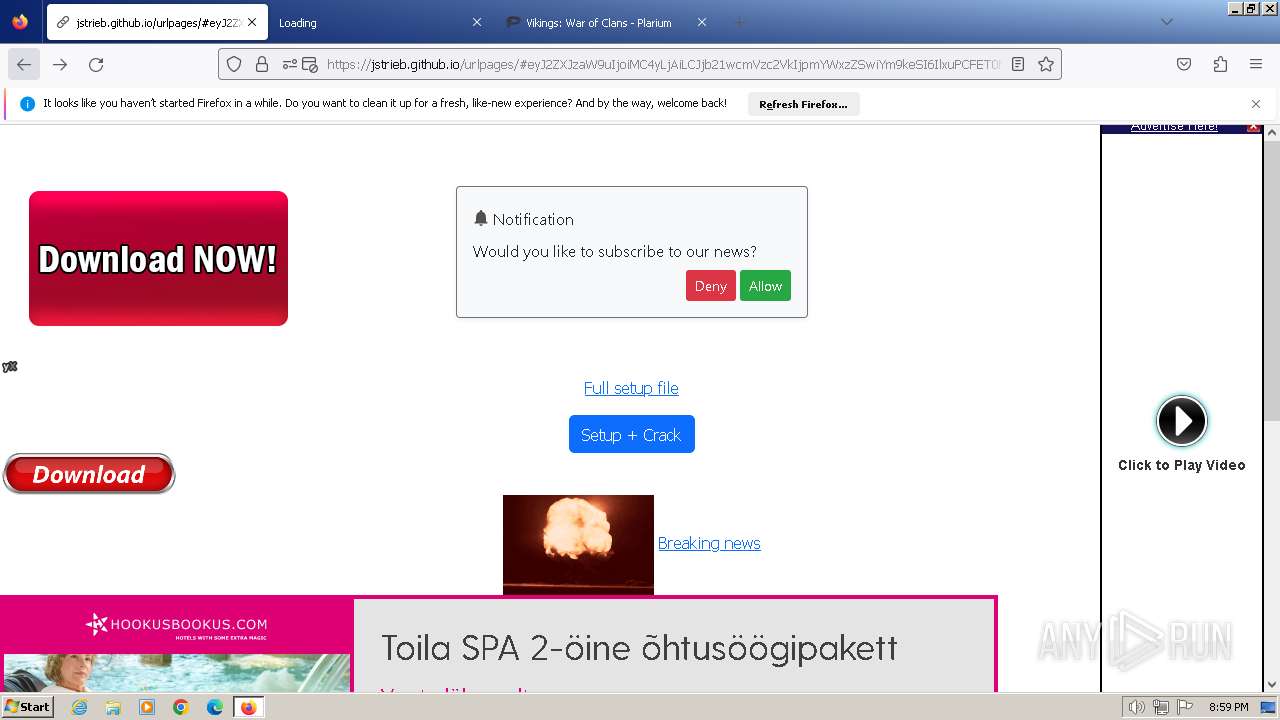This screenshot has width=1280, height=720.
Task: Dismiss the Firefox refresh notification bar
Action: click(1256, 104)
